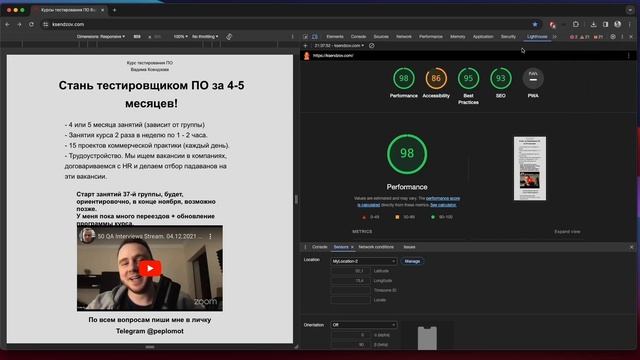Open site information icon beside ksendzov.com
The width and height of the screenshot is (640, 360).
(x=45, y=24)
